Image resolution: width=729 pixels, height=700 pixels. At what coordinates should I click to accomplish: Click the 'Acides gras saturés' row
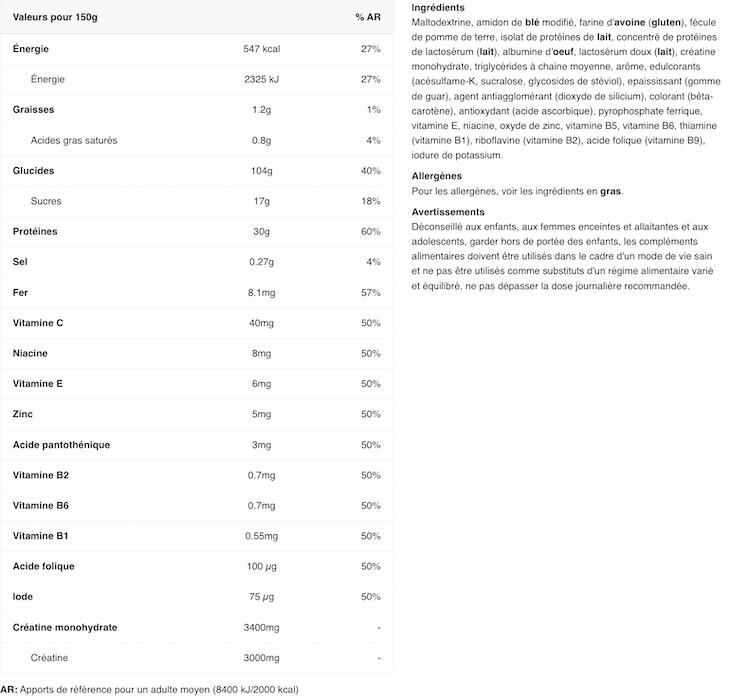(x=196, y=140)
